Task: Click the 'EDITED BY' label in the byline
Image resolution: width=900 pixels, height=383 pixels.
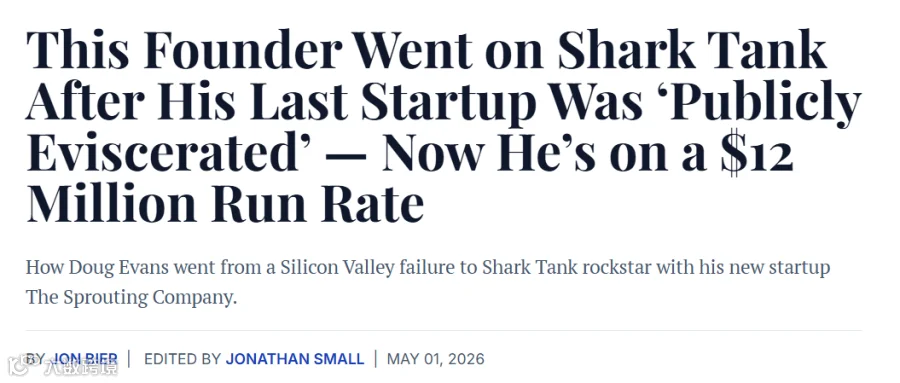Action: click(x=183, y=359)
